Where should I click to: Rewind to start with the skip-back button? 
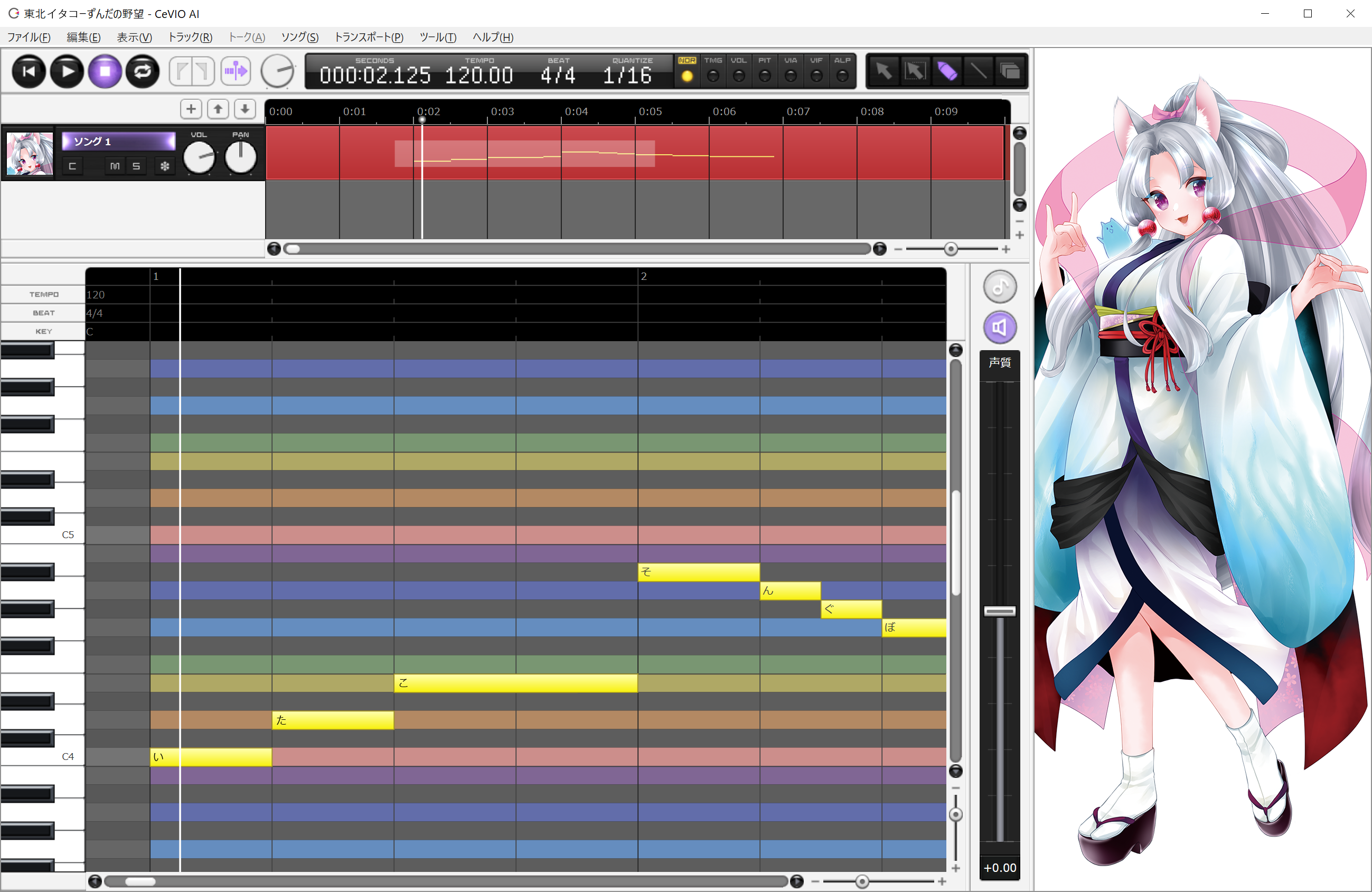click(x=29, y=71)
